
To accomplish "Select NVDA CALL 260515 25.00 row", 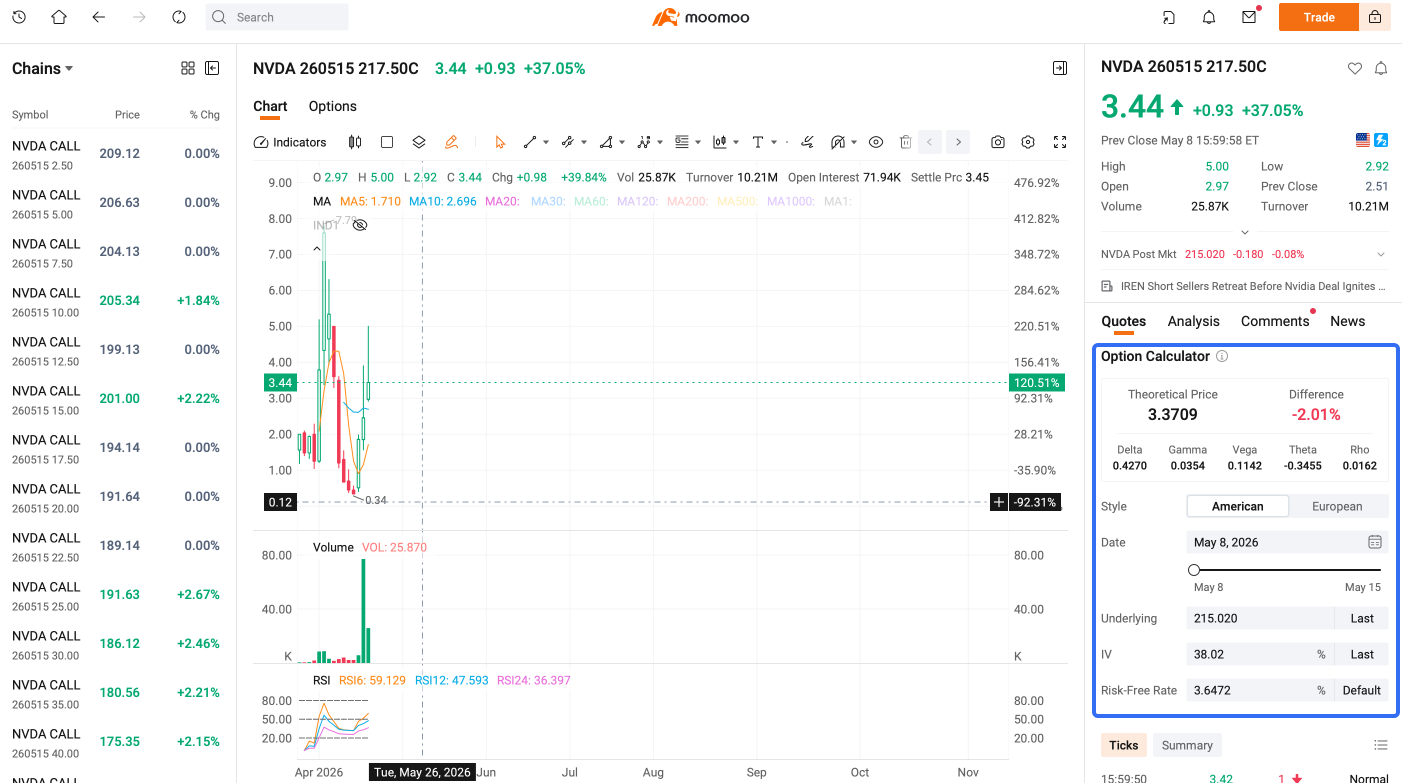I will 116,594.
